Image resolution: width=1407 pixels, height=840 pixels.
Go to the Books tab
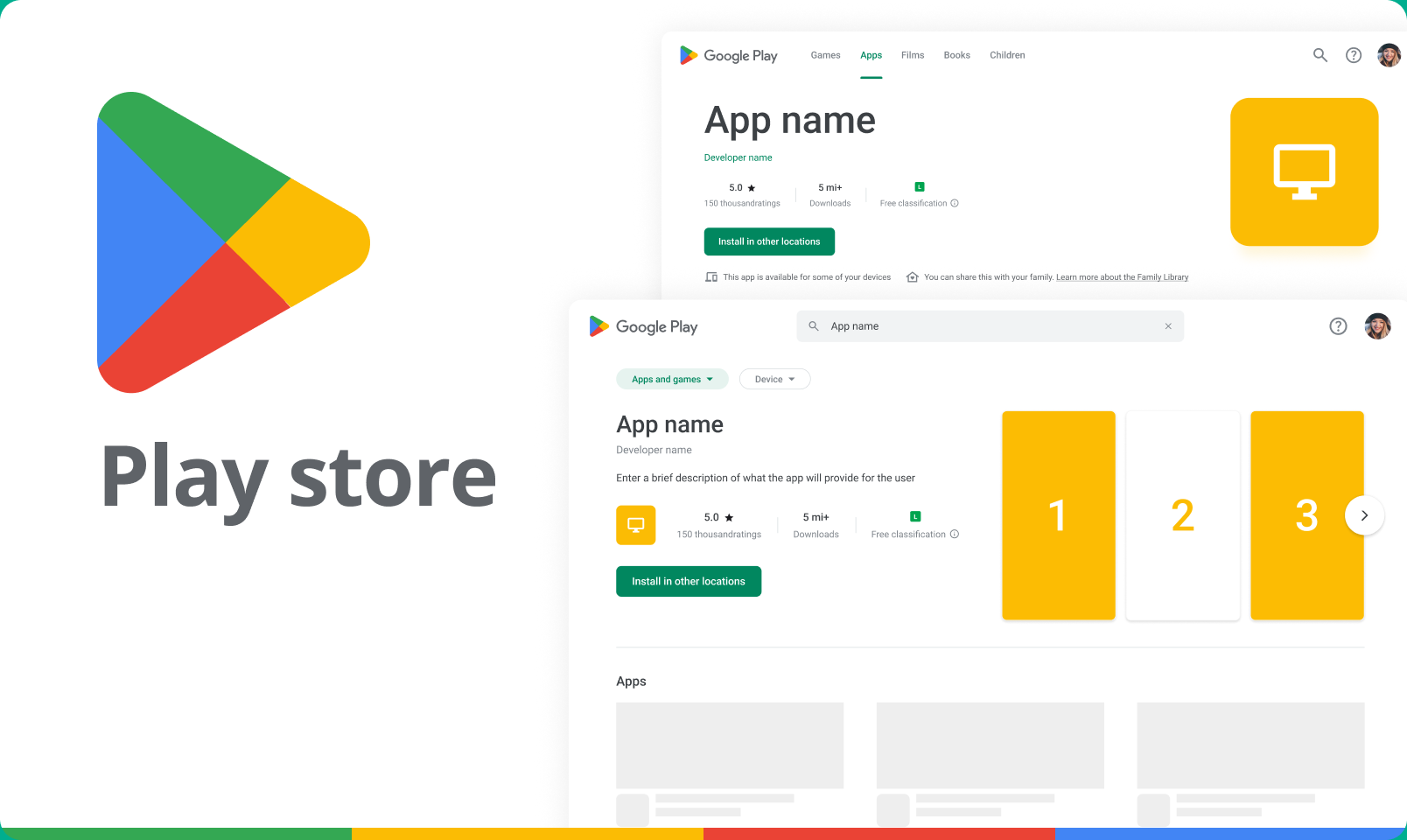pyautogui.click(x=956, y=55)
